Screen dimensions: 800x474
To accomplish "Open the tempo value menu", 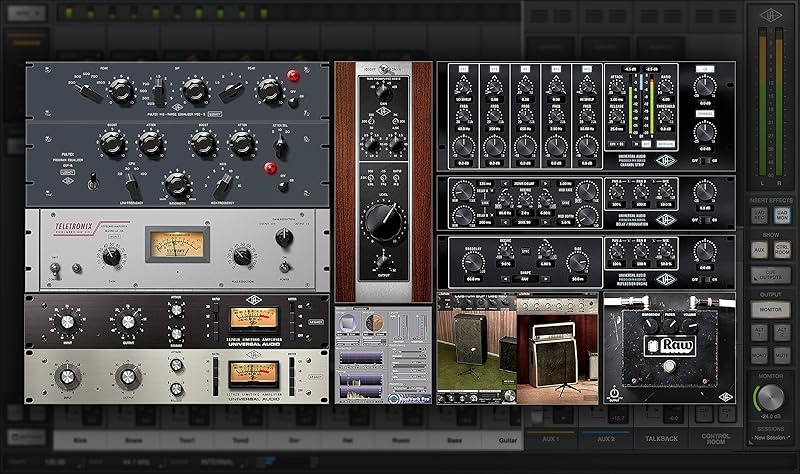I will pyautogui.click(x=56, y=462).
